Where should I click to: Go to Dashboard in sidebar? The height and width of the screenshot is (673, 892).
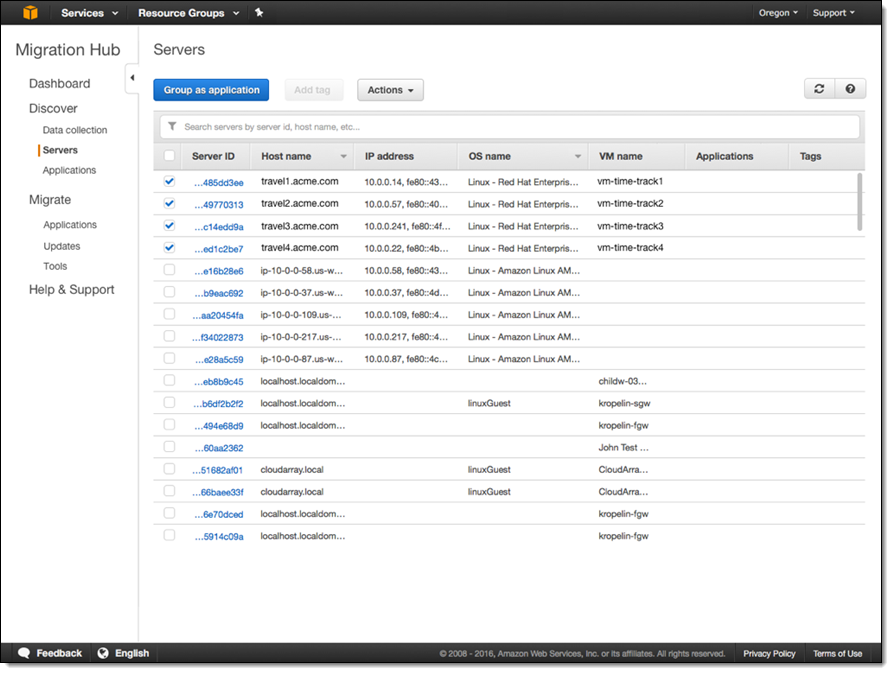pos(59,84)
